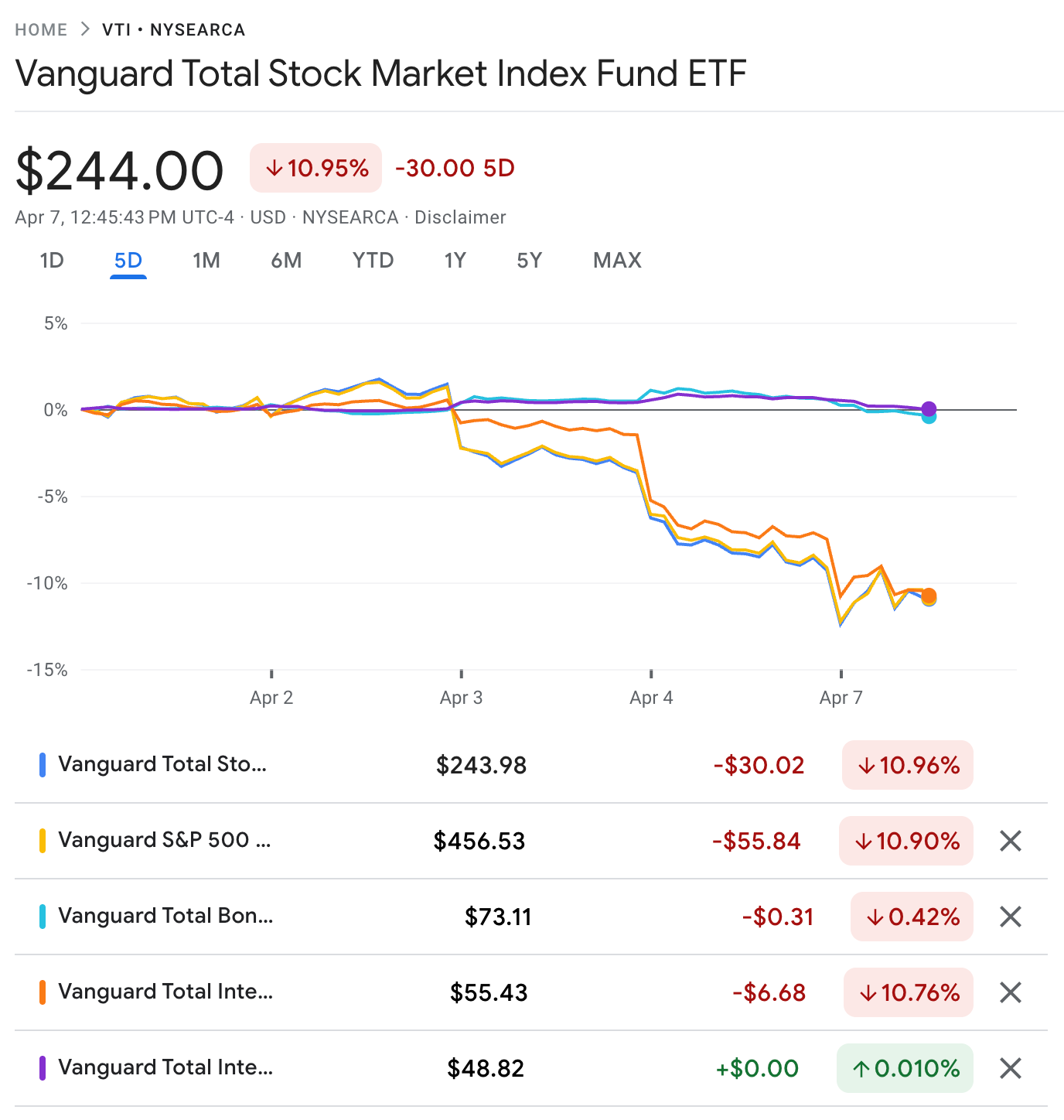Image resolution: width=1064 pixels, height=1120 pixels.
Task: Open the Disclaimer link
Action: [x=460, y=217]
